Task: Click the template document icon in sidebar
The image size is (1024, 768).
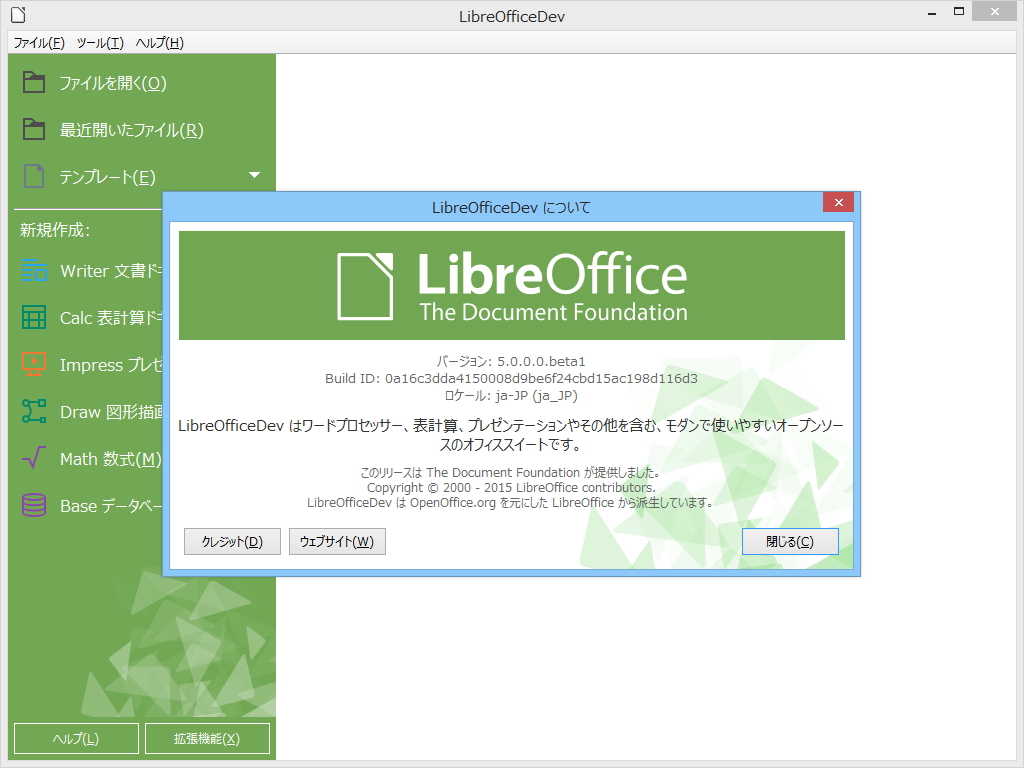Action: (x=32, y=176)
